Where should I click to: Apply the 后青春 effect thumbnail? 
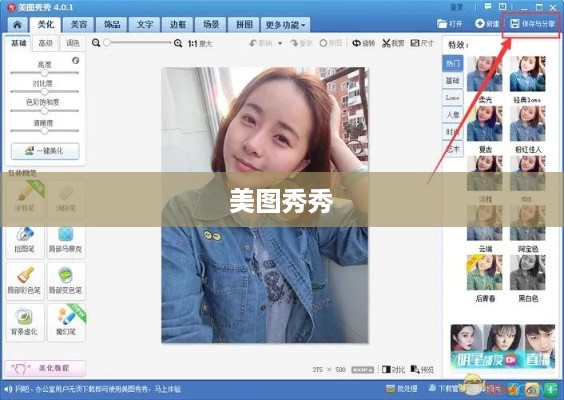(485, 273)
